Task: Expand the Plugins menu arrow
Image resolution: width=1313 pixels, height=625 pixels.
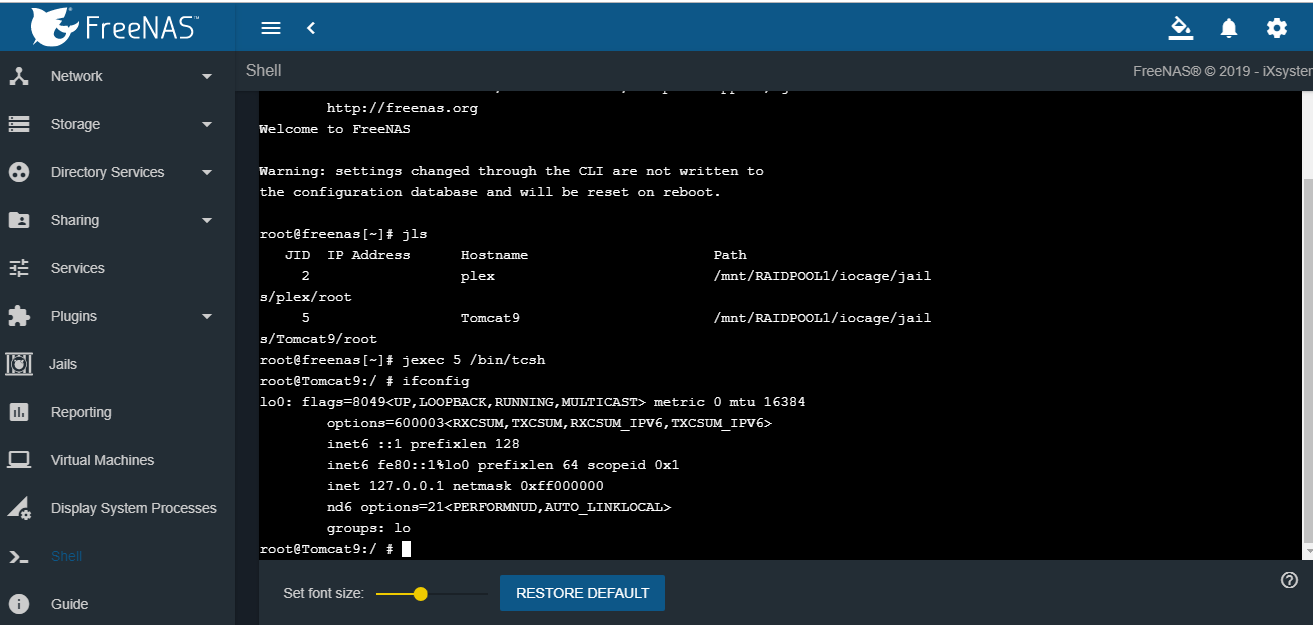Action: pos(207,317)
